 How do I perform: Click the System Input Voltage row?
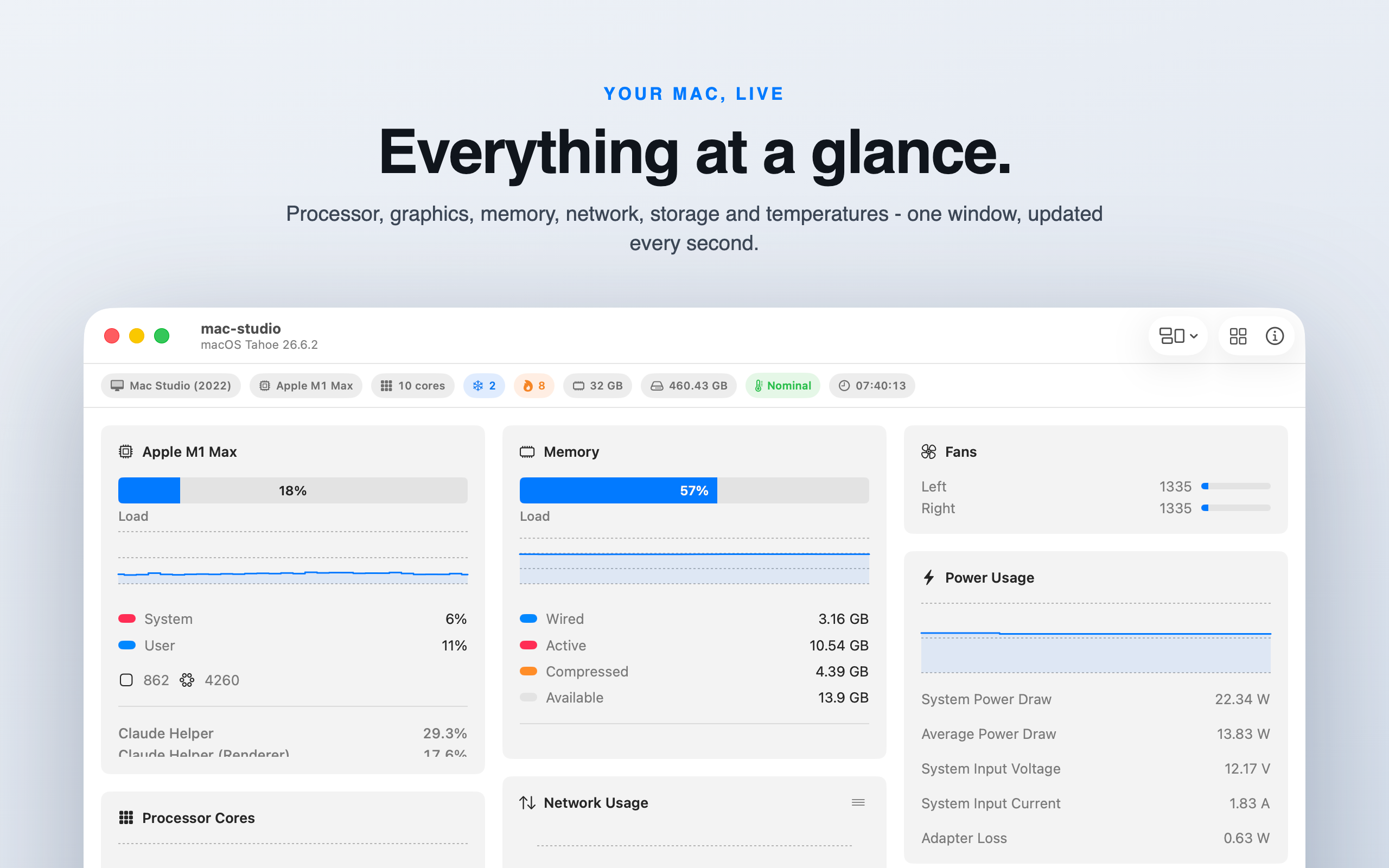tap(1095, 769)
